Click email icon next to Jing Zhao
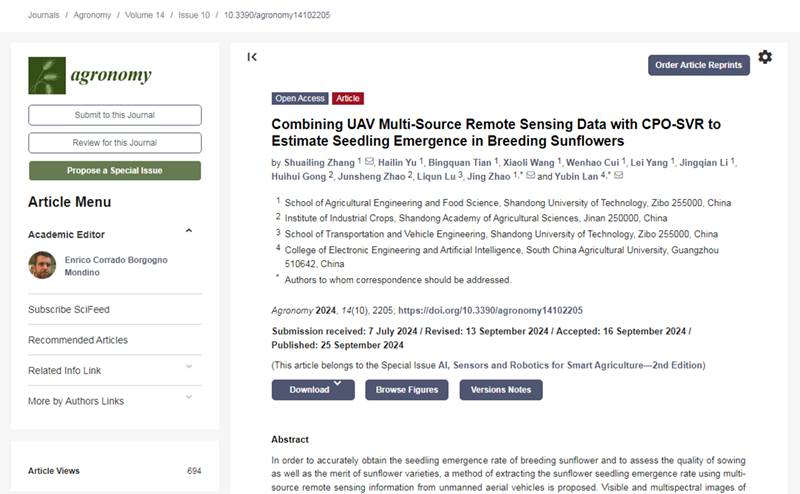Screen dimensions: 800x494 tap(531, 176)
